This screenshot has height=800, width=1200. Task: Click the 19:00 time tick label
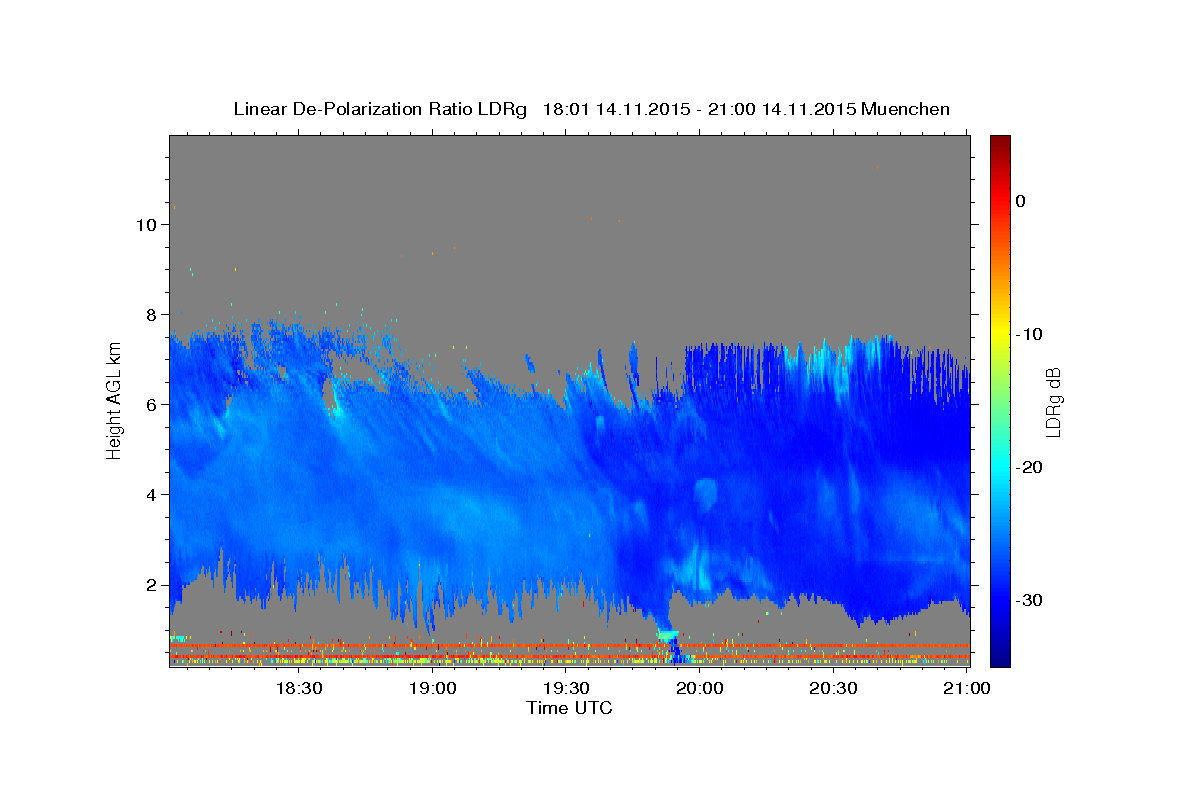432,689
